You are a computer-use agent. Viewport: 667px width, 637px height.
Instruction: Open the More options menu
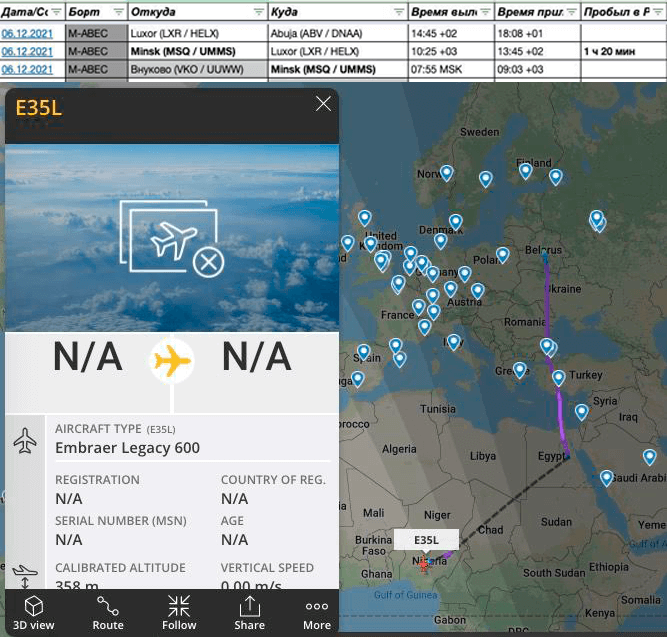point(316,612)
